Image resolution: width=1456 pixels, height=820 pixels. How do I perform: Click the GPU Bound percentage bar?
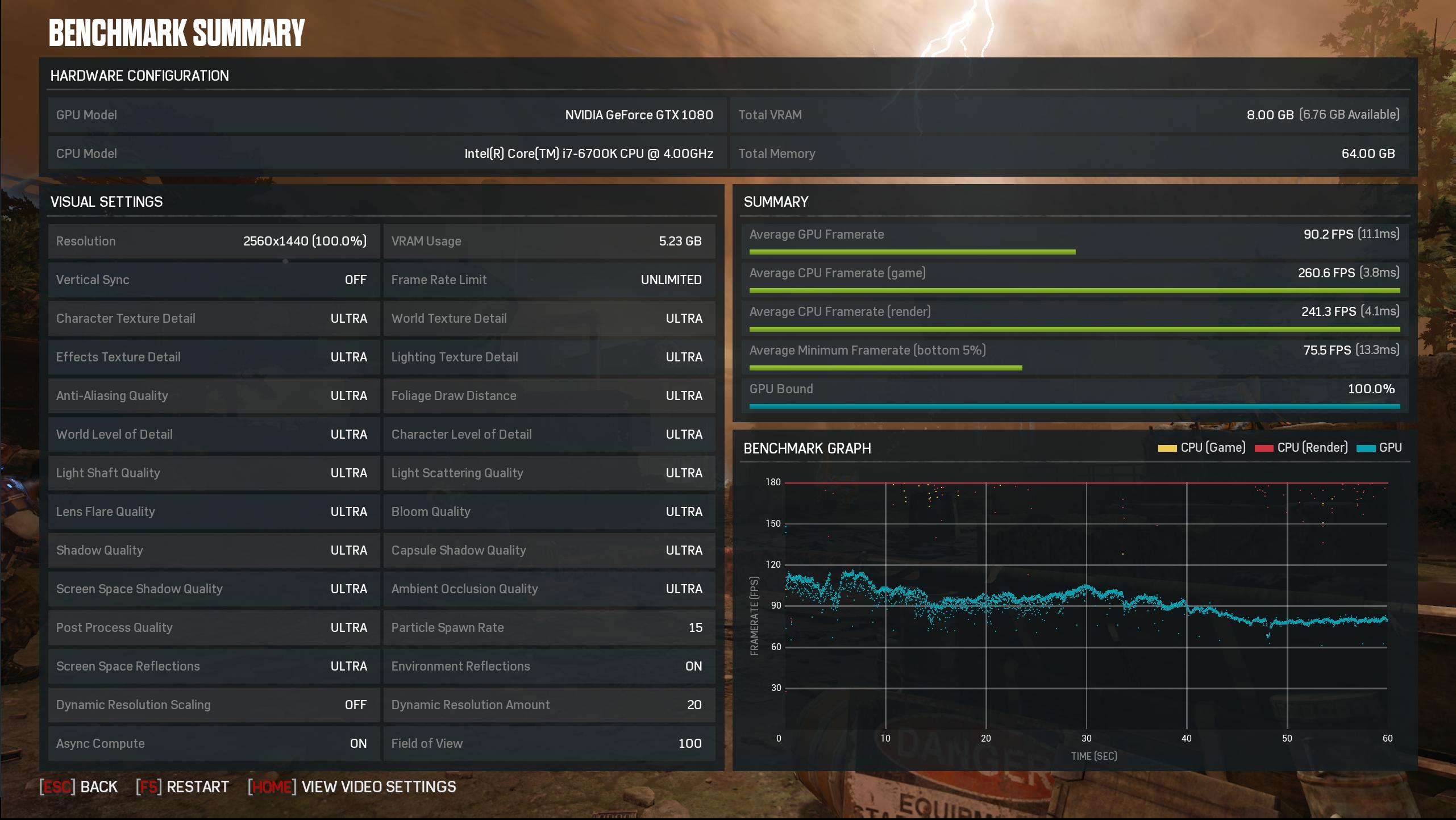tap(1074, 406)
